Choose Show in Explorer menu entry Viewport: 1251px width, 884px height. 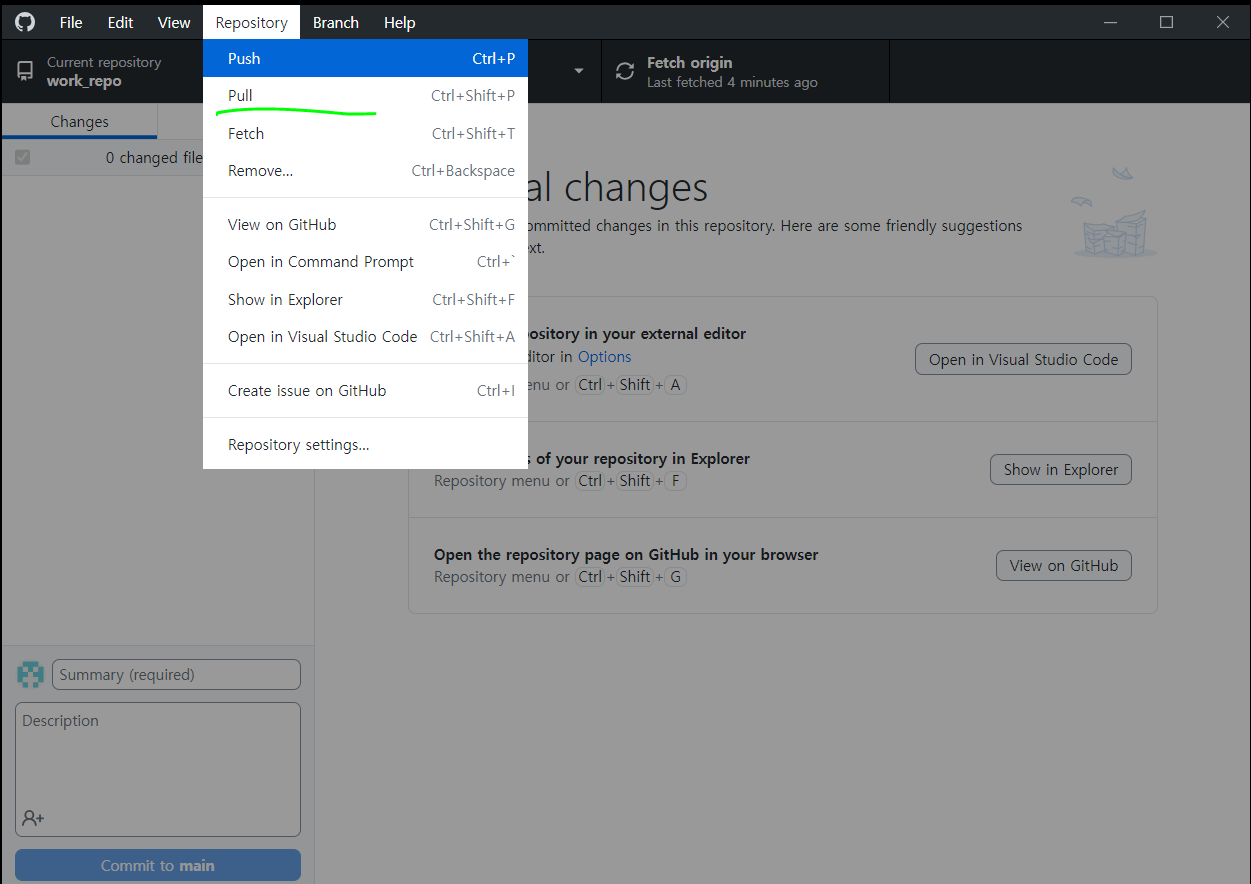pyautogui.click(x=365, y=299)
